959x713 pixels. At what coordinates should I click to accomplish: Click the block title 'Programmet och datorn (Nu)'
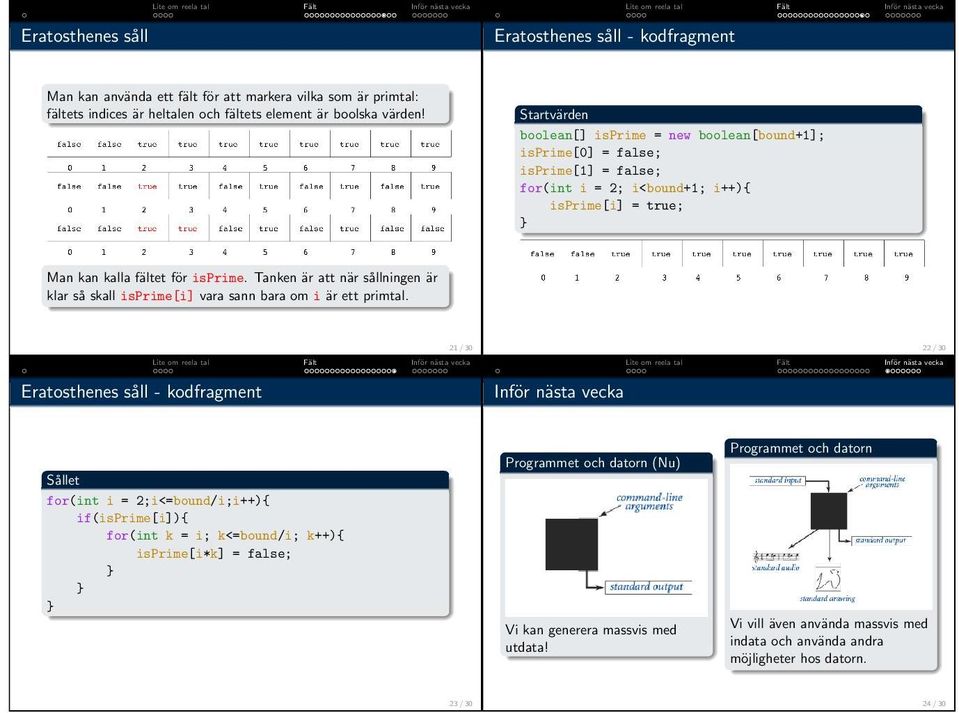[593, 463]
